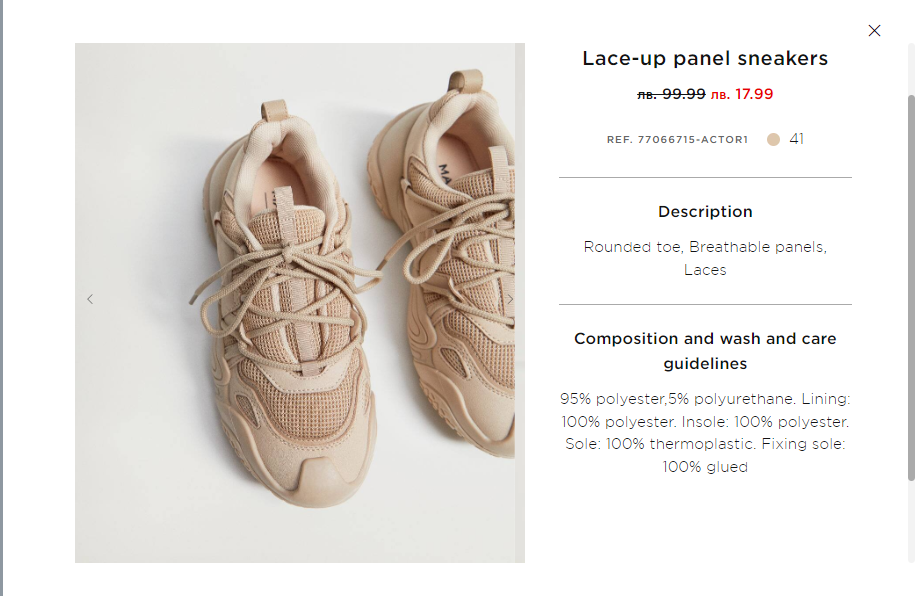Click the REF. 77066715-ACTOR1 reference code
Image resolution: width=920 pixels, height=596 pixels.
pos(677,140)
